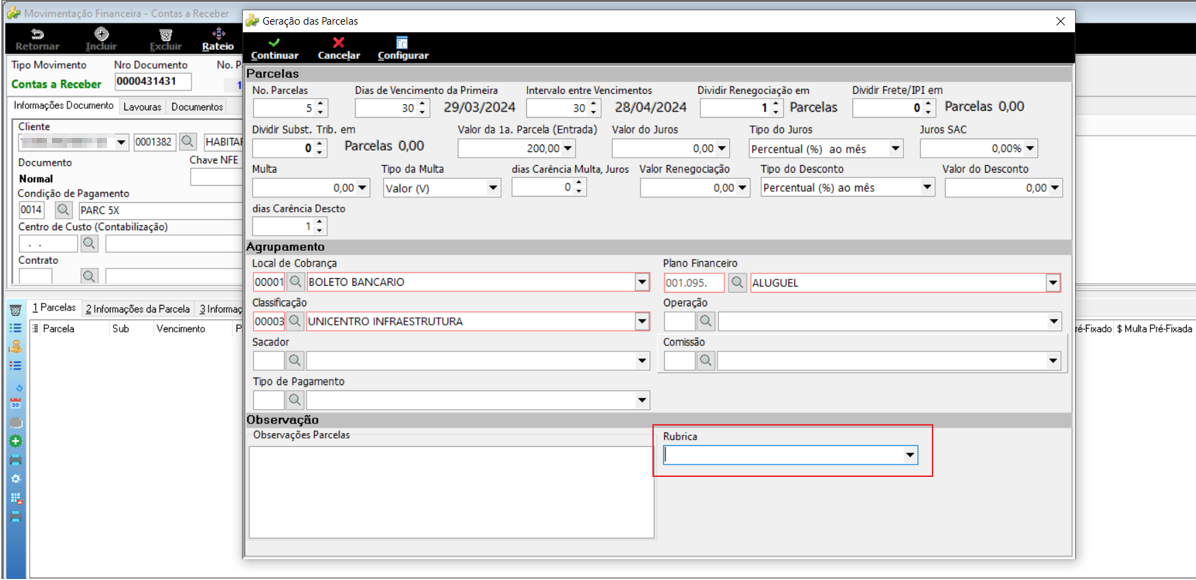Image resolution: width=1196 pixels, height=580 pixels.
Task: Switch to the Lavouras tab
Action: [x=143, y=107]
